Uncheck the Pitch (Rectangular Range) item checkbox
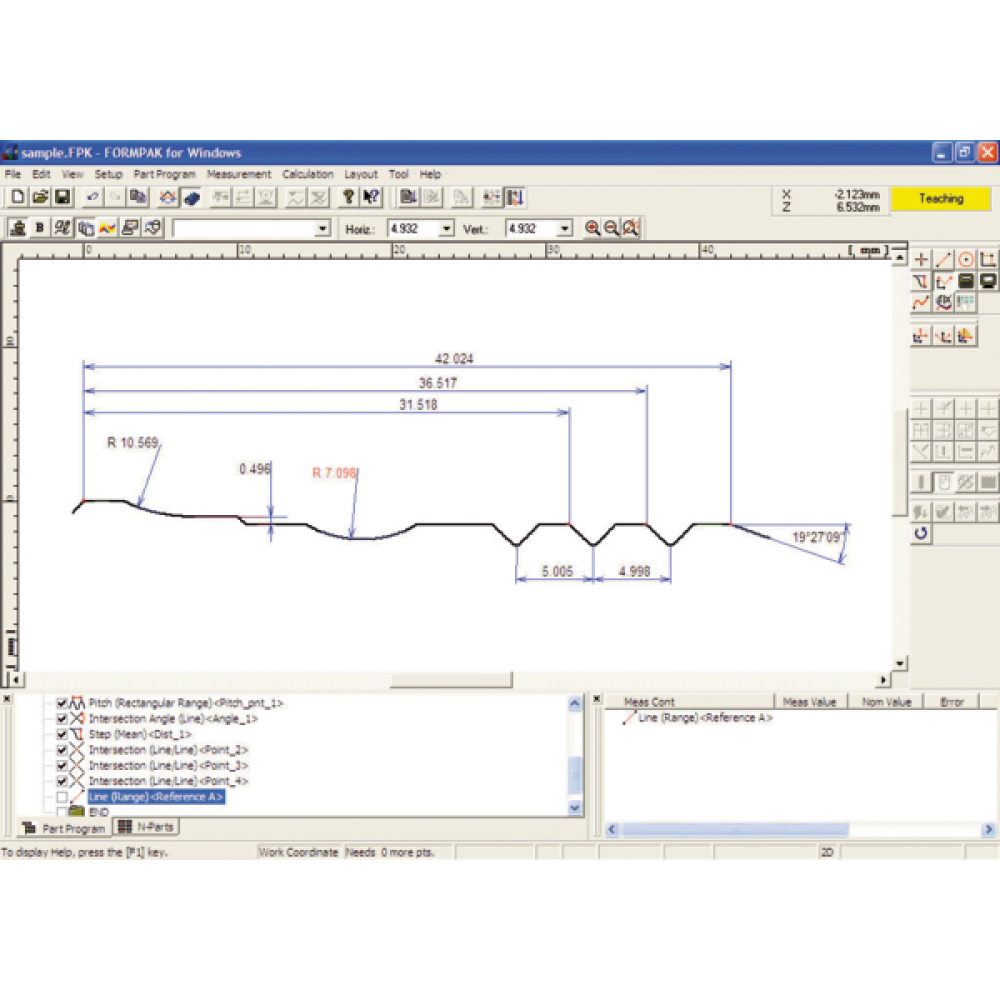 pos(63,703)
